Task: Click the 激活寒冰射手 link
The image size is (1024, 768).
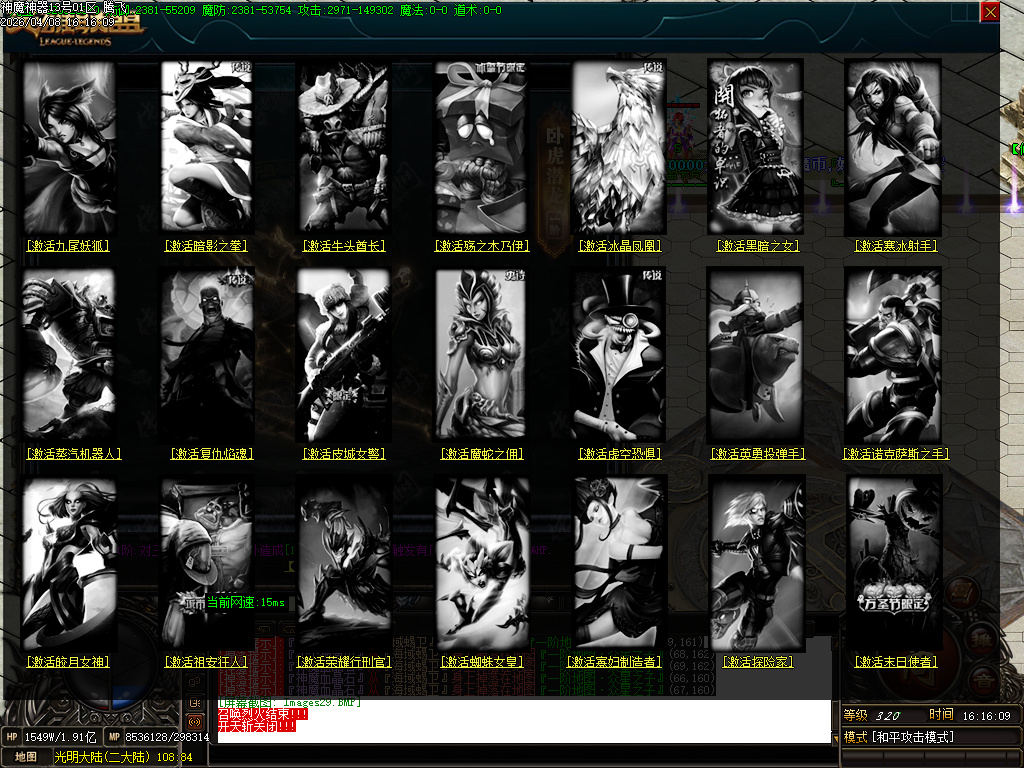Action: tap(895, 246)
